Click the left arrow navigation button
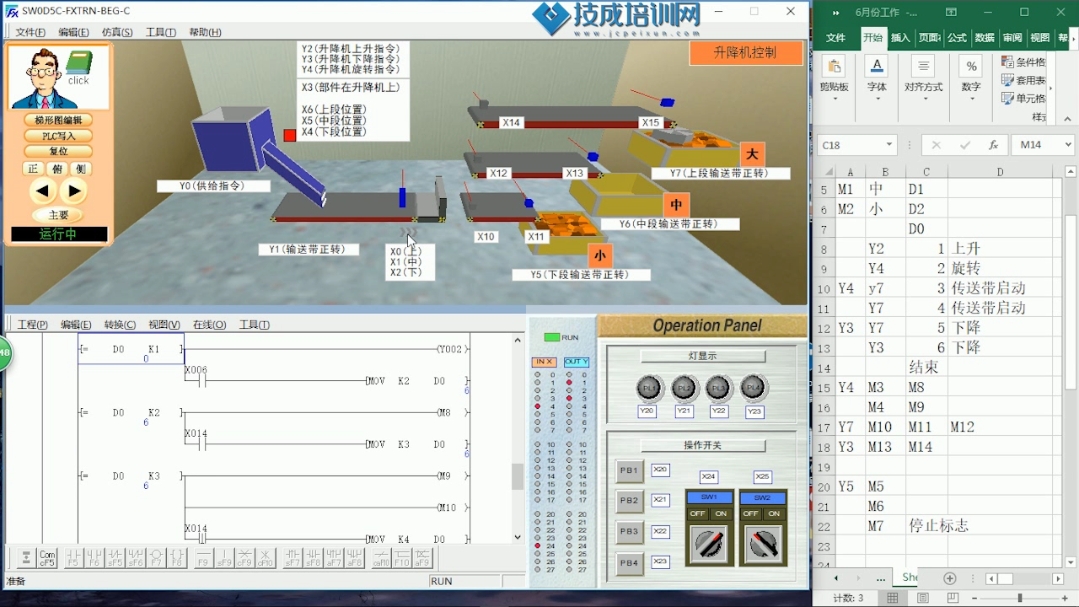This screenshot has height=607, width=1079. pyautogui.click(x=42, y=191)
